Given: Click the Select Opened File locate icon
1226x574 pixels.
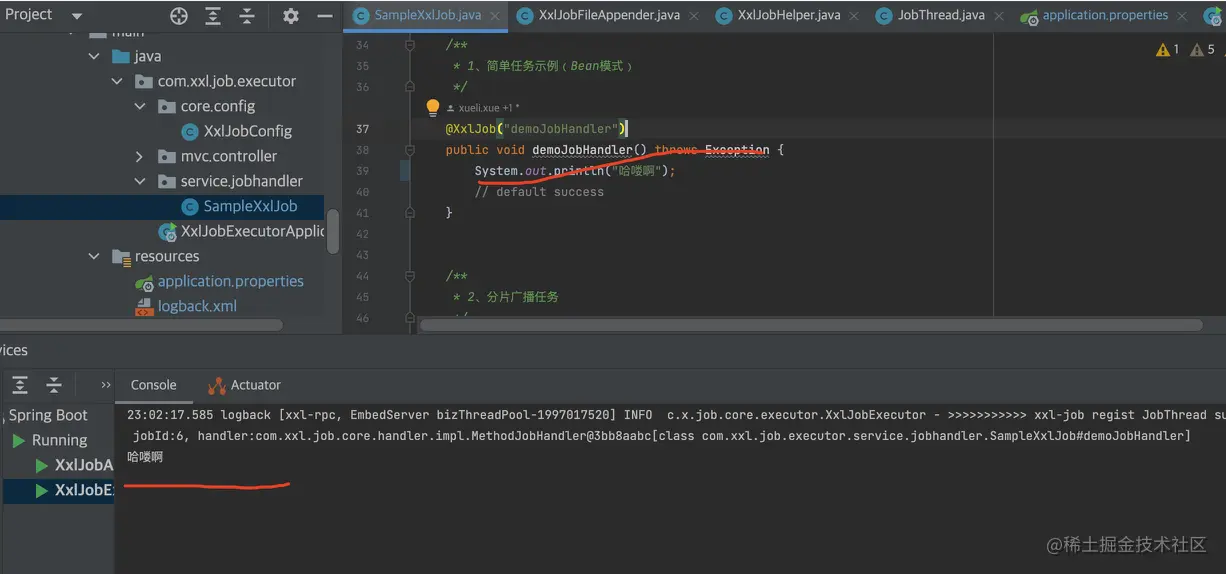Looking at the screenshot, I should [179, 16].
